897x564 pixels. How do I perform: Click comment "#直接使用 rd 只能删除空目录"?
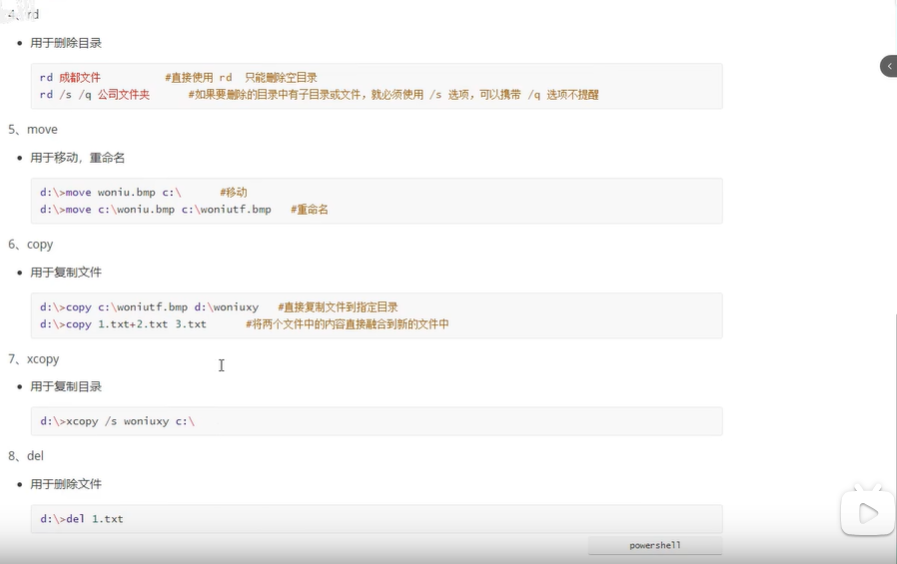[x=241, y=77]
